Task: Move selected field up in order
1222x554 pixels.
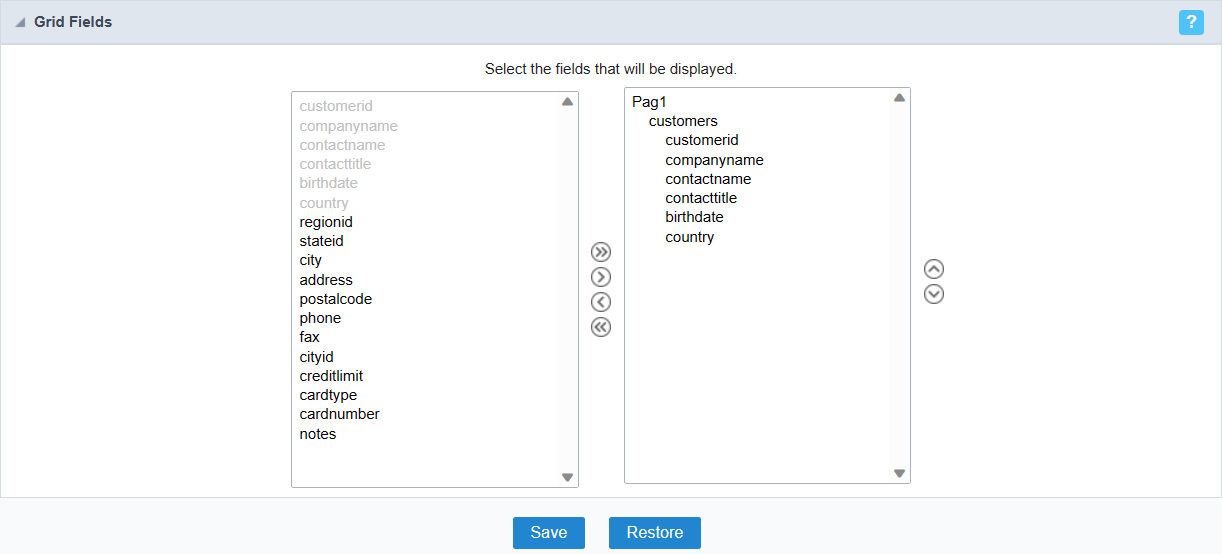Action: (934, 269)
